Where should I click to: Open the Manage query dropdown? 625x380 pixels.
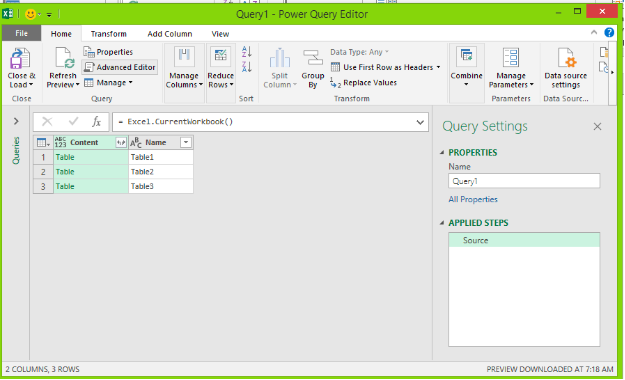(x=108, y=83)
